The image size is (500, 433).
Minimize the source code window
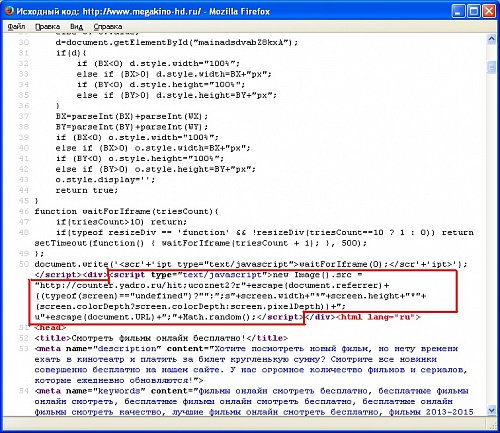click(x=458, y=11)
